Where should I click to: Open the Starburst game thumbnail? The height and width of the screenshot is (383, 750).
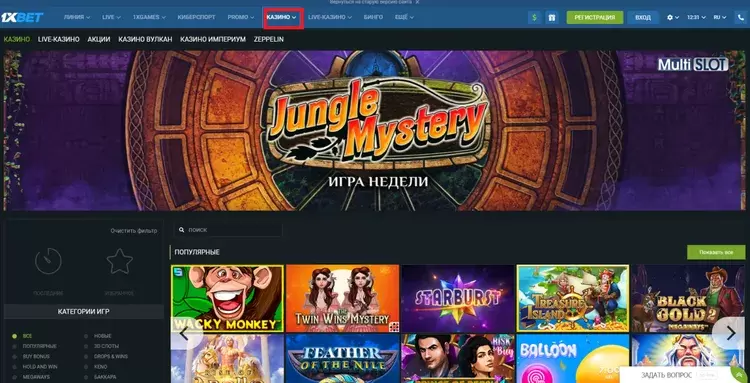tap(458, 298)
